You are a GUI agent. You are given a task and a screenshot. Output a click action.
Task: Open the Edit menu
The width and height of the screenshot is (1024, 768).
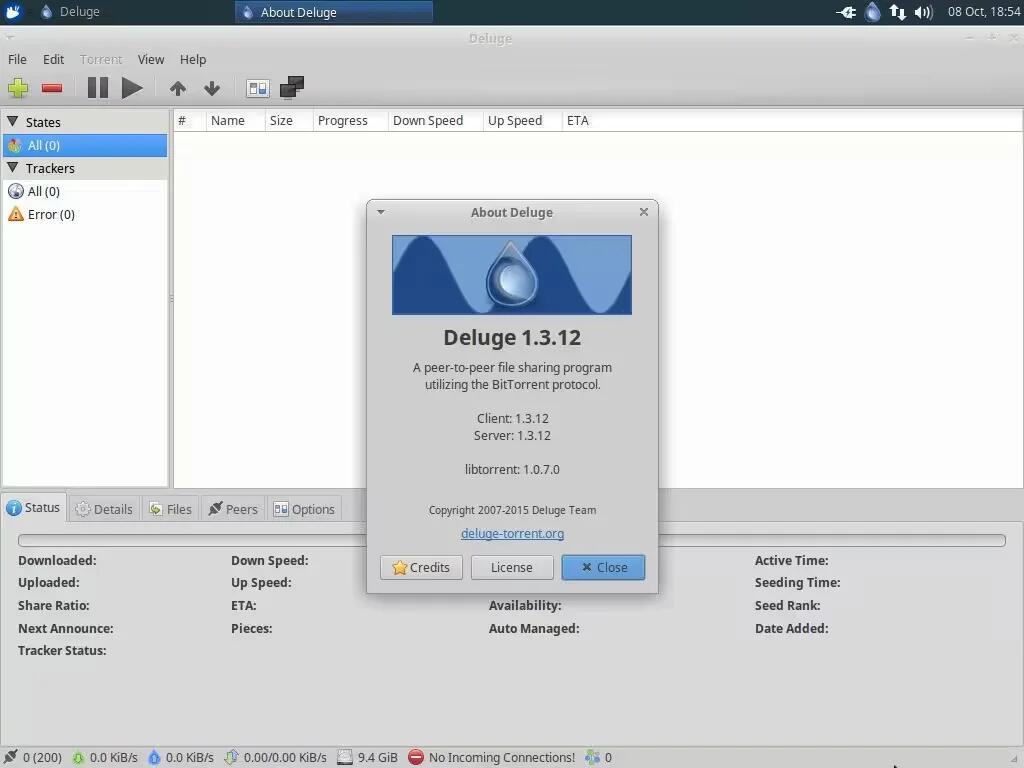coord(54,59)
